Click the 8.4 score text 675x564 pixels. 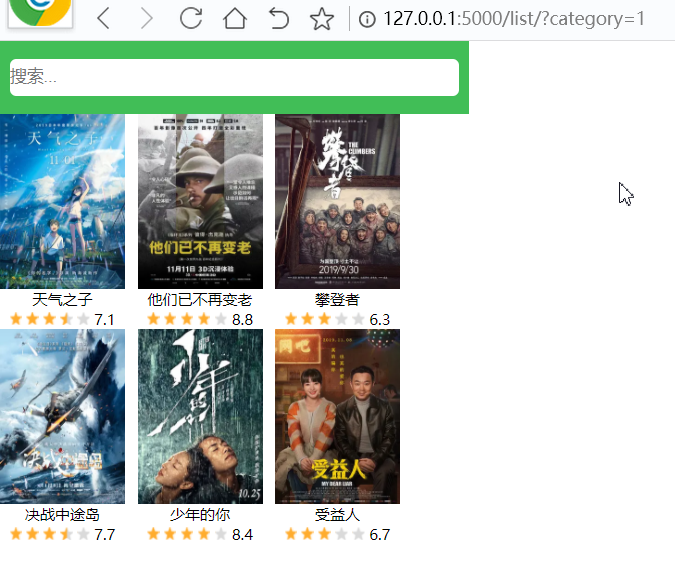coord(242,535)
